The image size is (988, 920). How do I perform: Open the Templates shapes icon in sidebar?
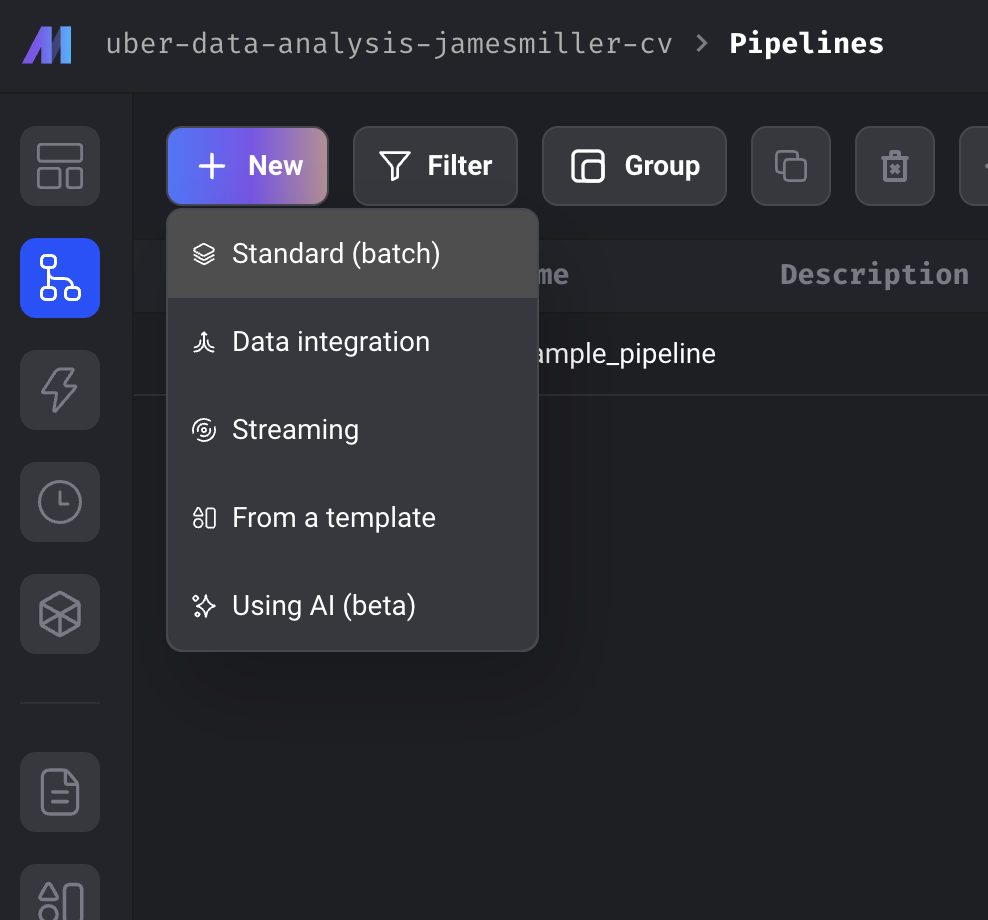coord(60,895)
